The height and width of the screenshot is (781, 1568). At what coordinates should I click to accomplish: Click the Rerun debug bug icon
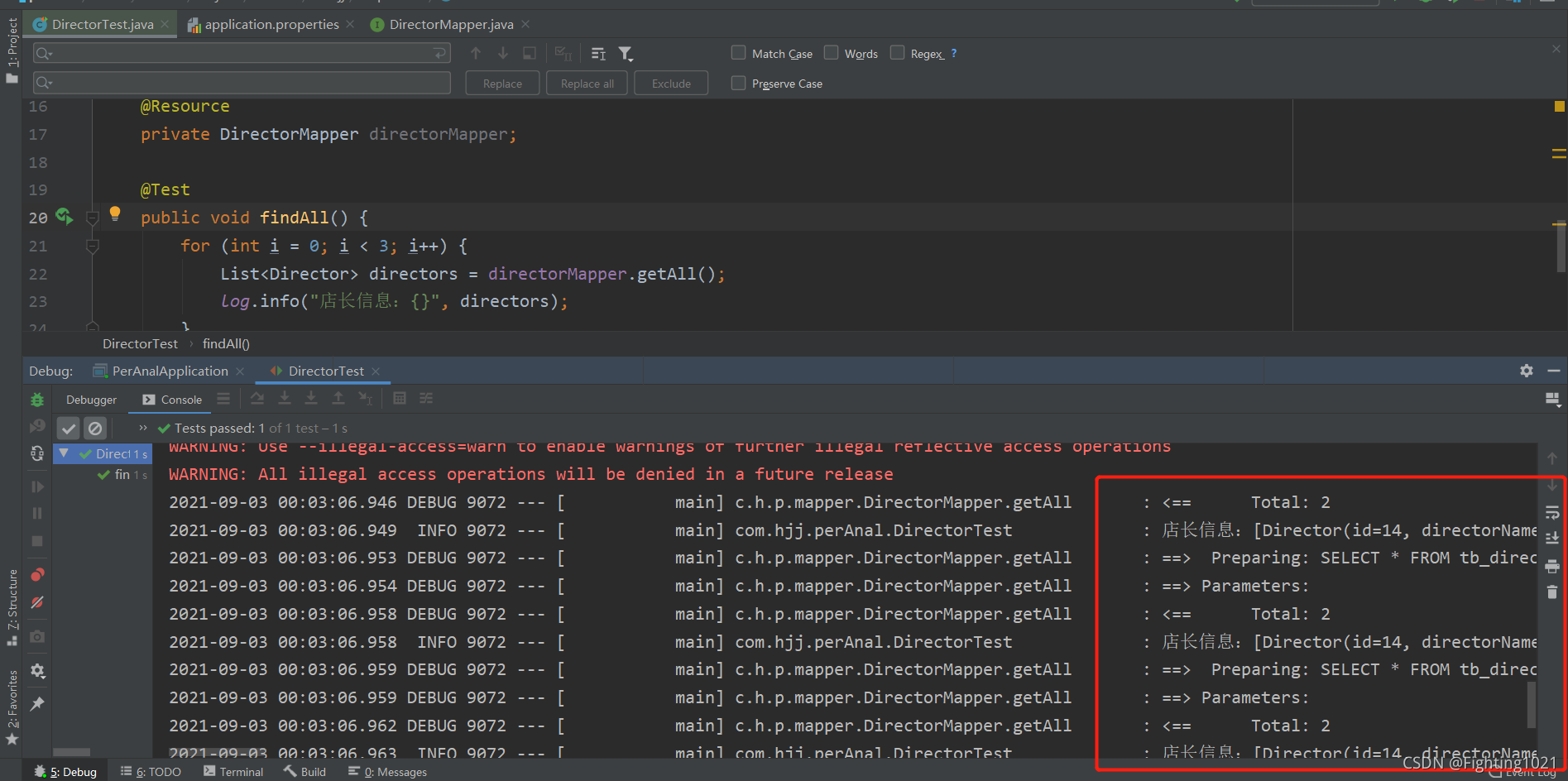37,400
